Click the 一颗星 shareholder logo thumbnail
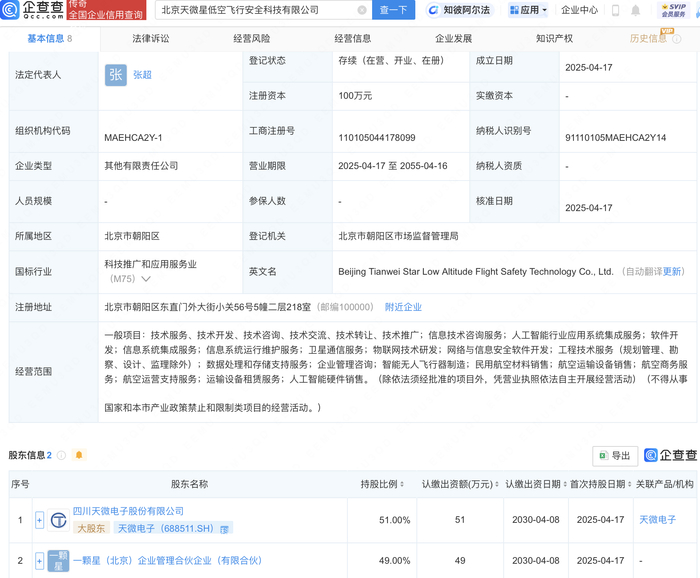700x578 pixels. coord(59,561)
